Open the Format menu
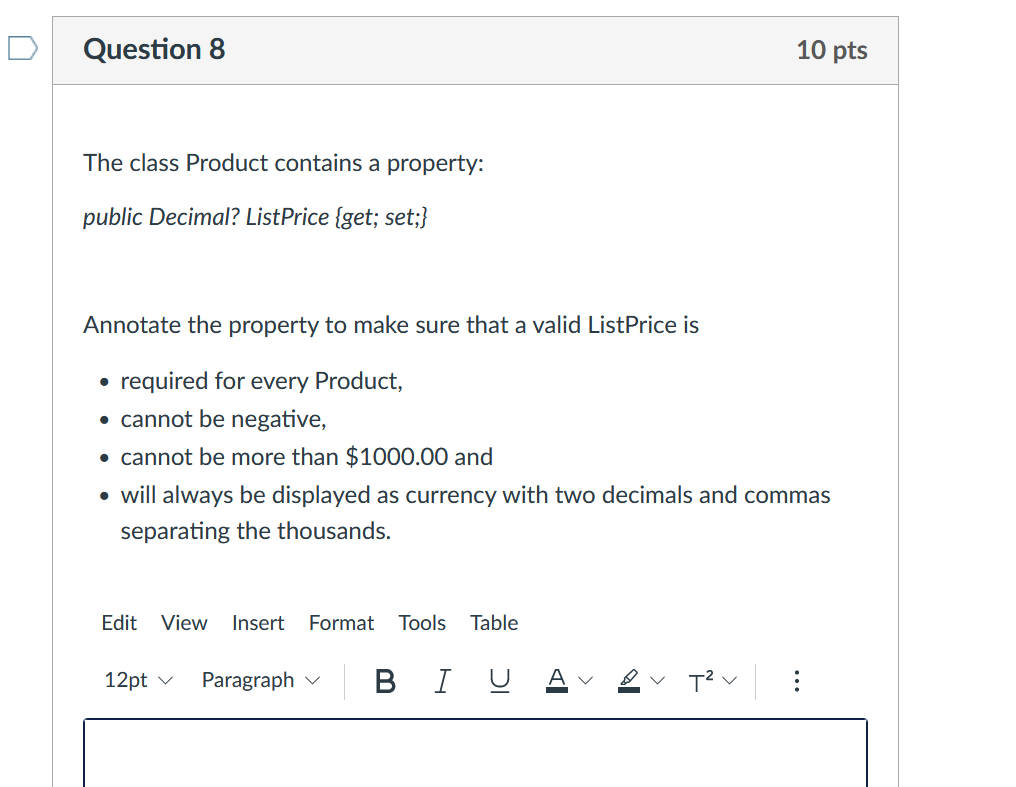 point(341,622)
